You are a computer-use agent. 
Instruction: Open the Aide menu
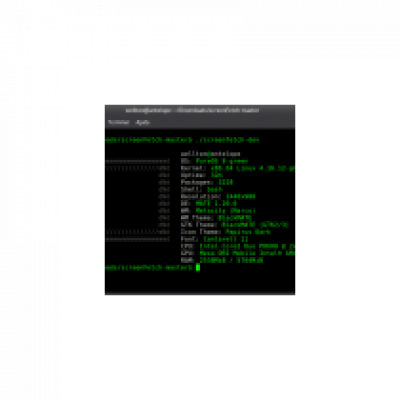click(142, 122)
